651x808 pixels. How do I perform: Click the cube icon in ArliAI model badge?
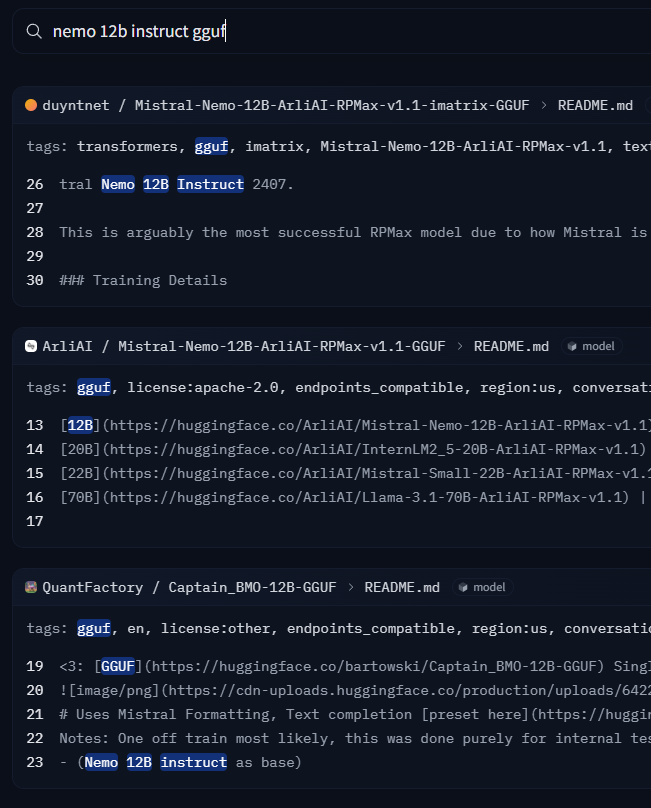[572, 346]
